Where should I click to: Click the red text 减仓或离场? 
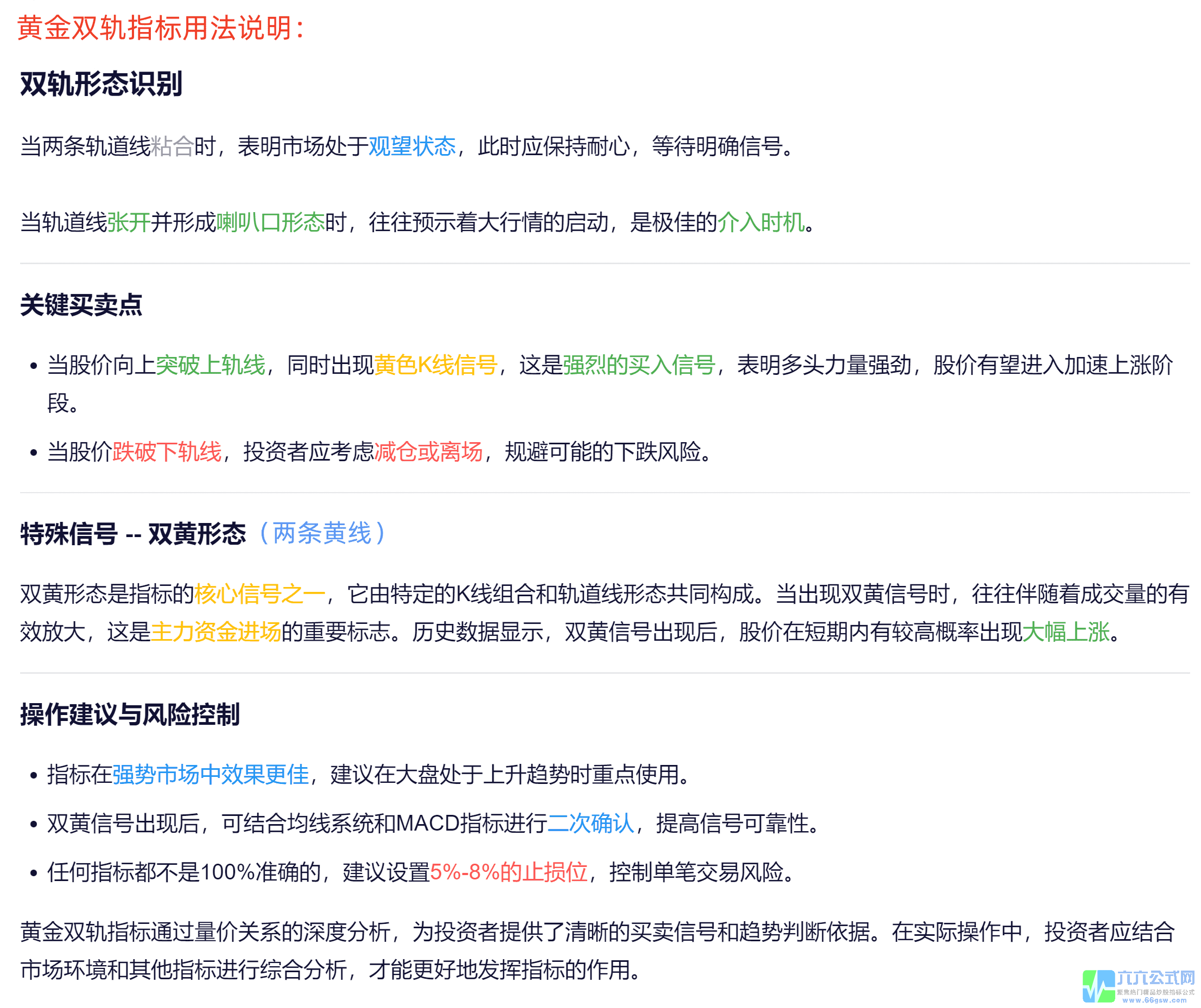click(428, 452)
